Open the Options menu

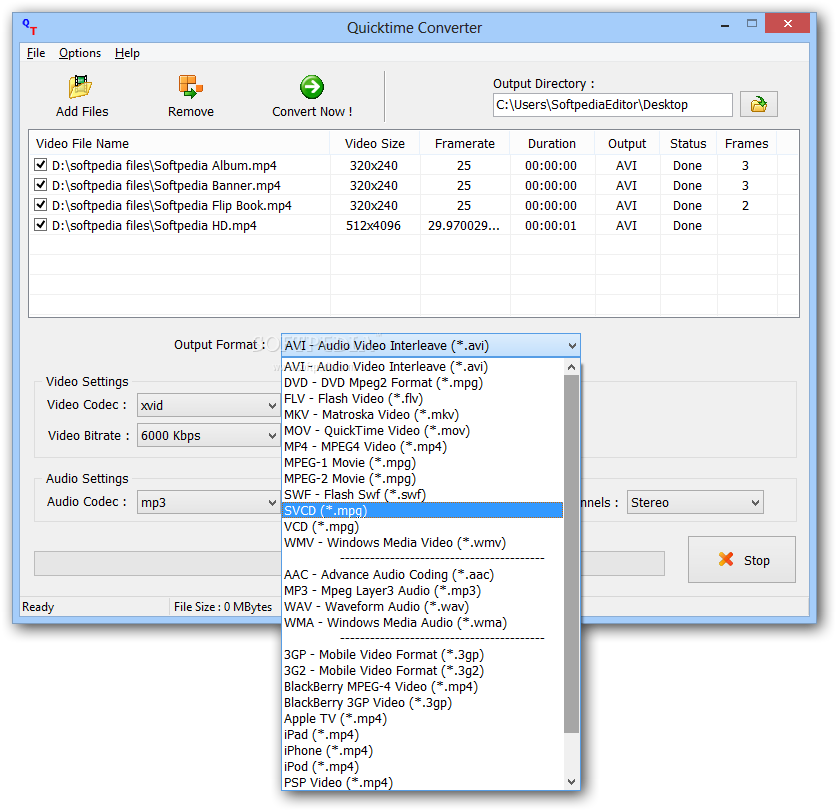point(80,53)
